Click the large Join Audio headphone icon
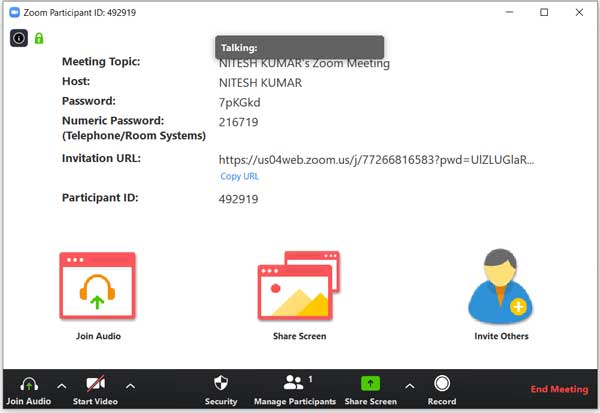Image resolution: width=600 pixels, height=413 pixels. pyautogui.click(x=98, y=286)
